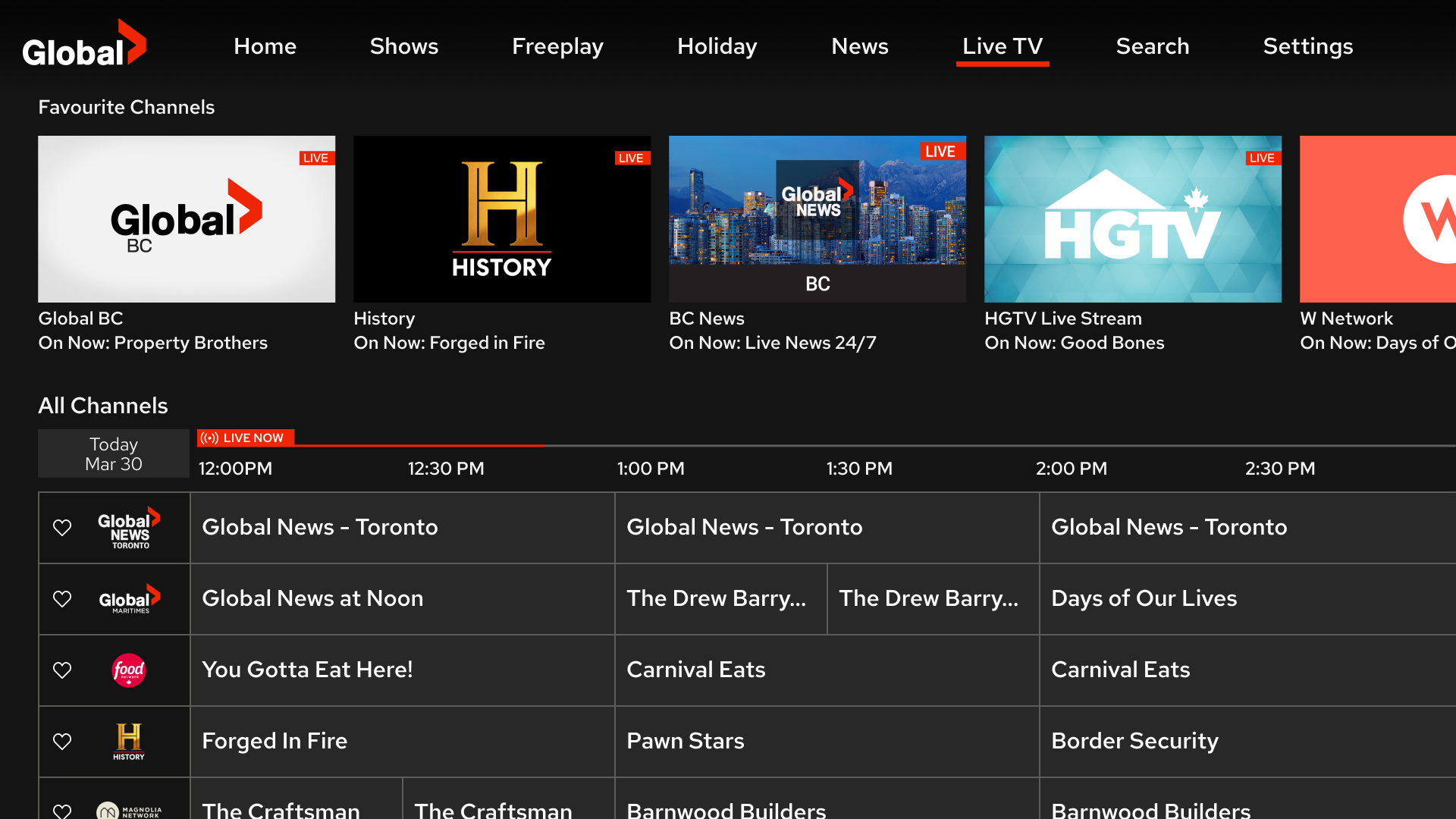This screenshot has height=819, width=1456.
Task: Open the Settings tab
Action: [1308, 45]
